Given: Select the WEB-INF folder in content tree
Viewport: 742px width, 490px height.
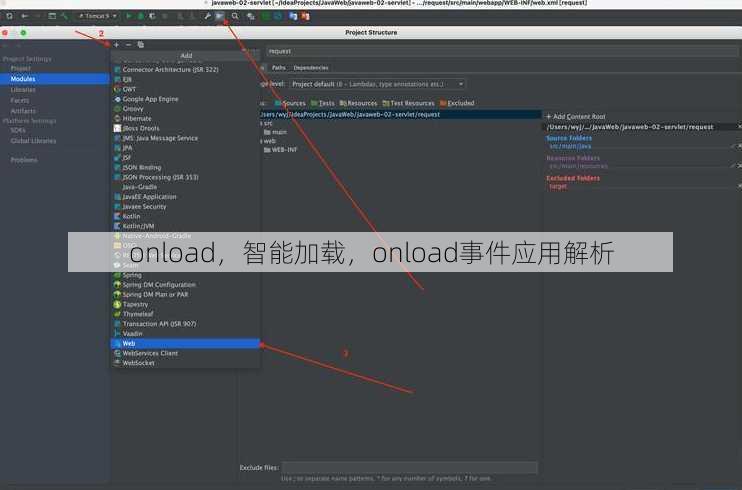Looking at the screenshot, I should pyautogui.click(x=281, y=150).
